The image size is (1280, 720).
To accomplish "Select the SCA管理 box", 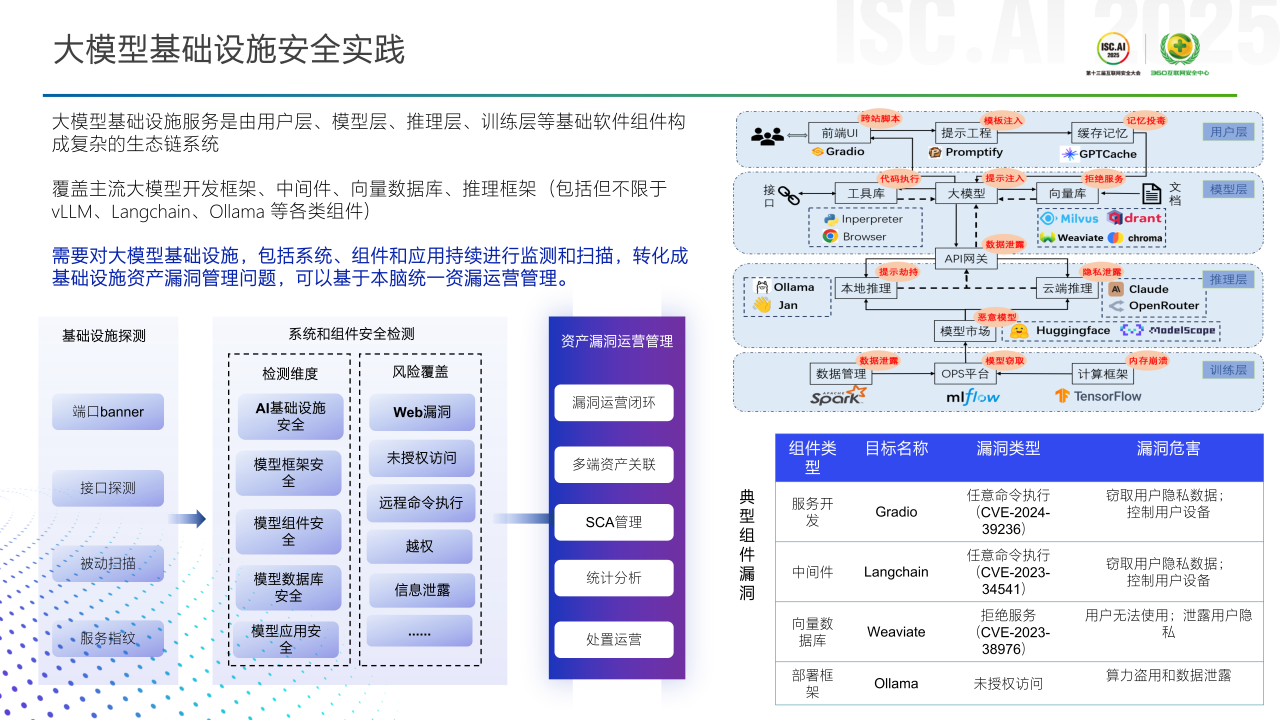I will (614, 522).
